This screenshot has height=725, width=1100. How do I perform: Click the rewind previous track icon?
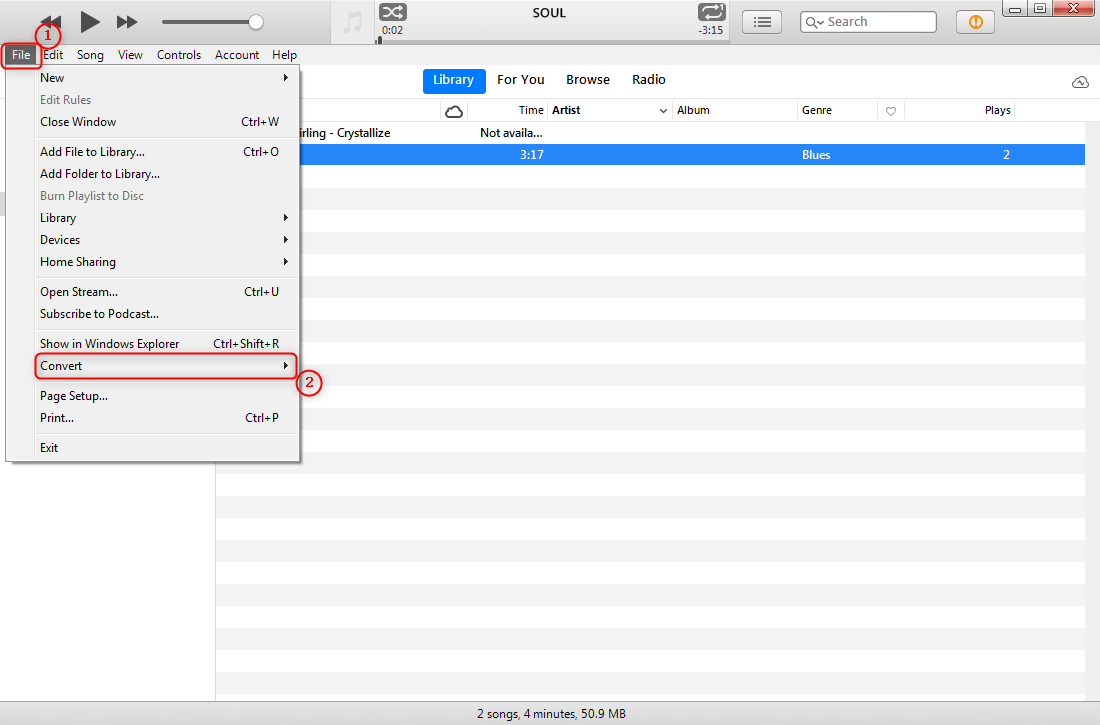pos(51,22)
